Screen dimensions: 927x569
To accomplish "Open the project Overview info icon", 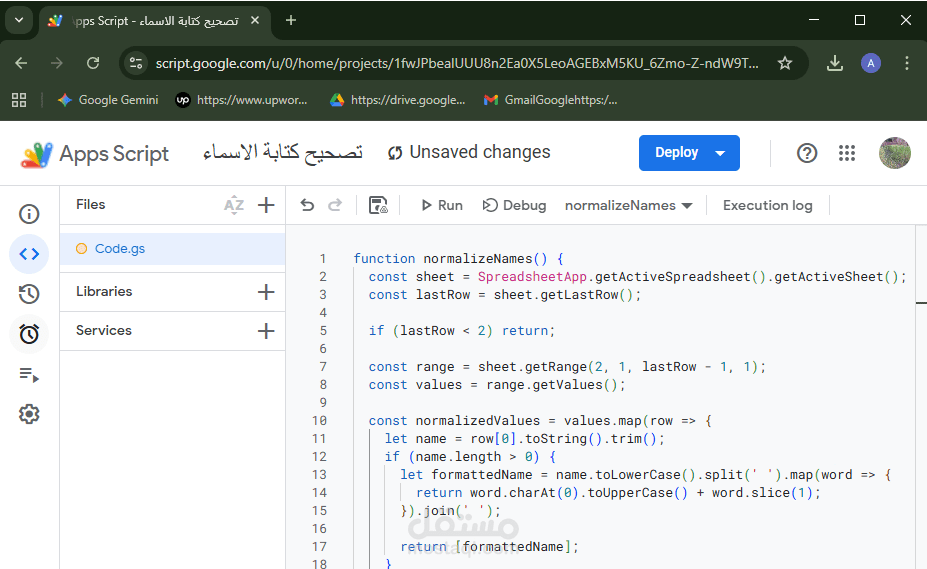I will coord(29,214).
